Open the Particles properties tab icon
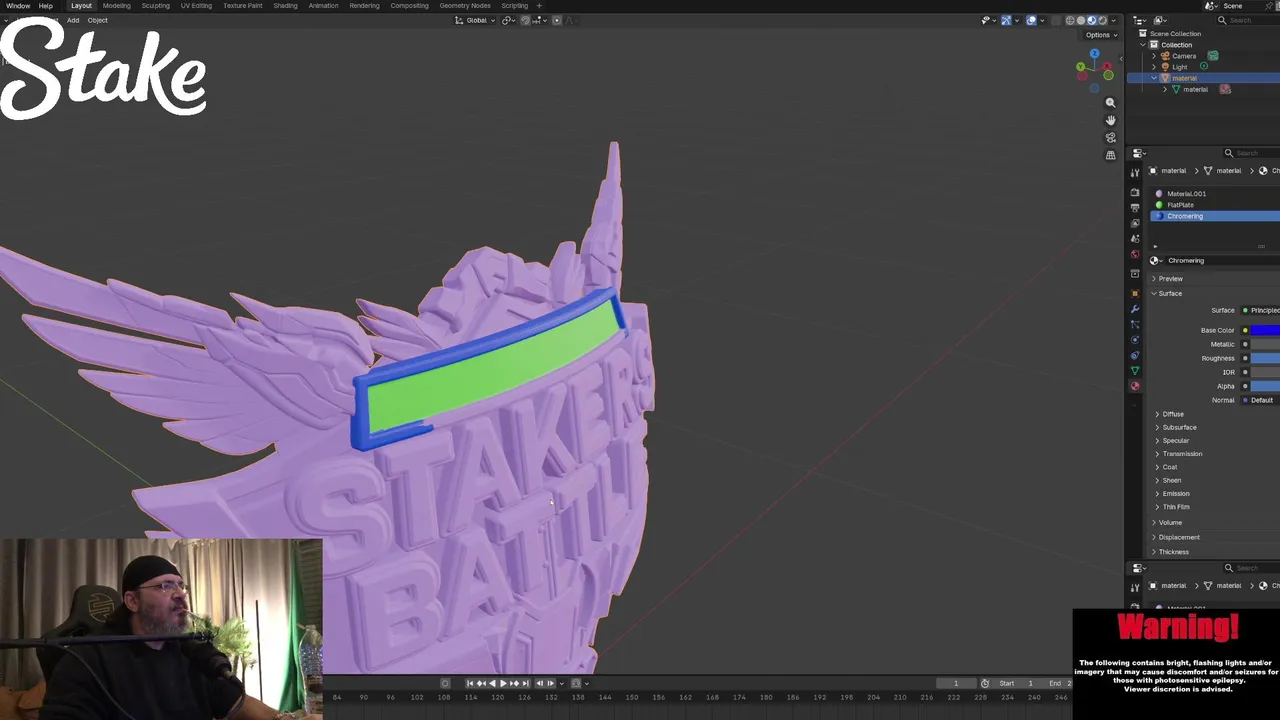The image size is (1280, 720). [1135, 324]
